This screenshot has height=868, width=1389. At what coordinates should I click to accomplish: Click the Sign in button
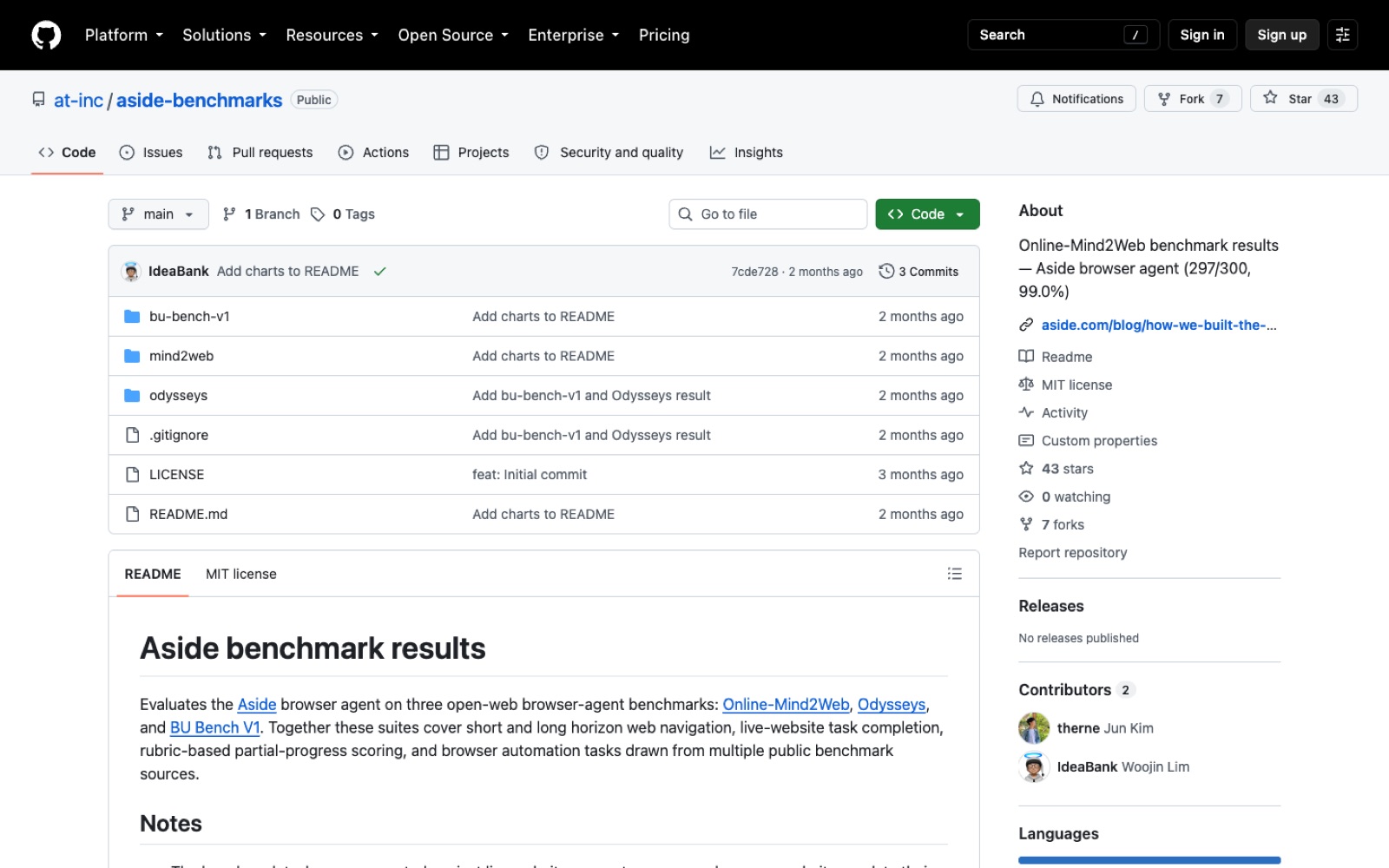tap(1202, 35)
